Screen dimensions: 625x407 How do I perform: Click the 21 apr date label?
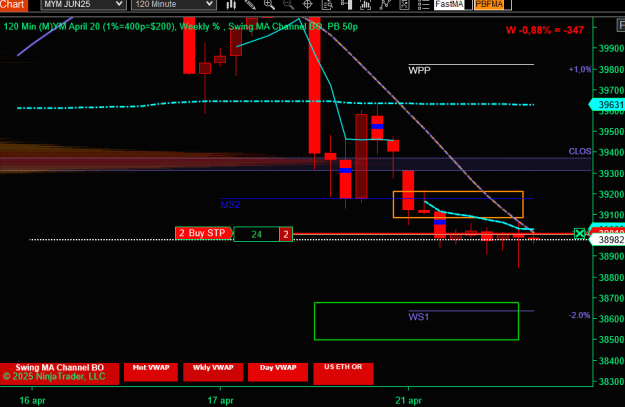coord(408,400)
